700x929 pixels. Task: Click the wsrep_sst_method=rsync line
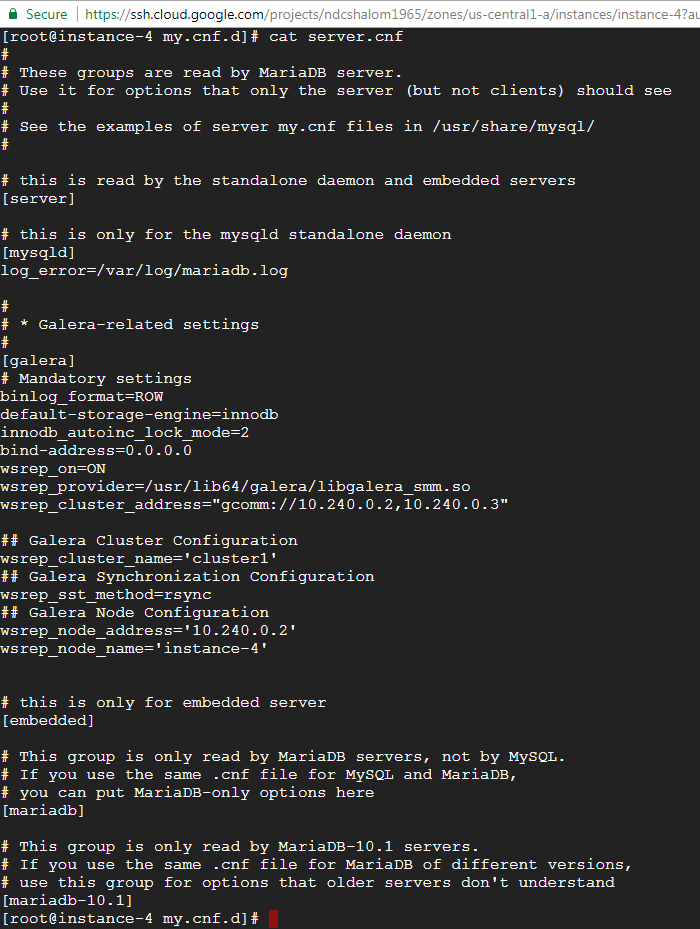(106, 595)
